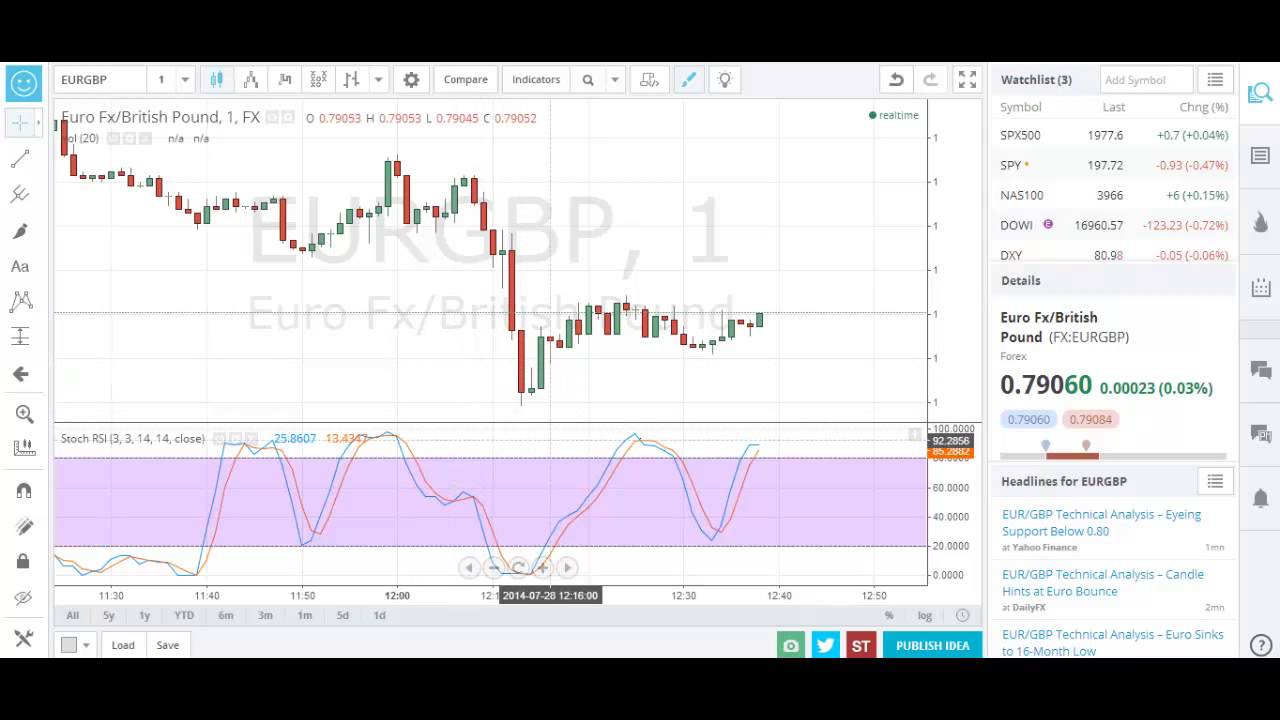Viewport: 1280px width, 720px height.
Task: Click the Compare button
Action: (x=466, y=80)
